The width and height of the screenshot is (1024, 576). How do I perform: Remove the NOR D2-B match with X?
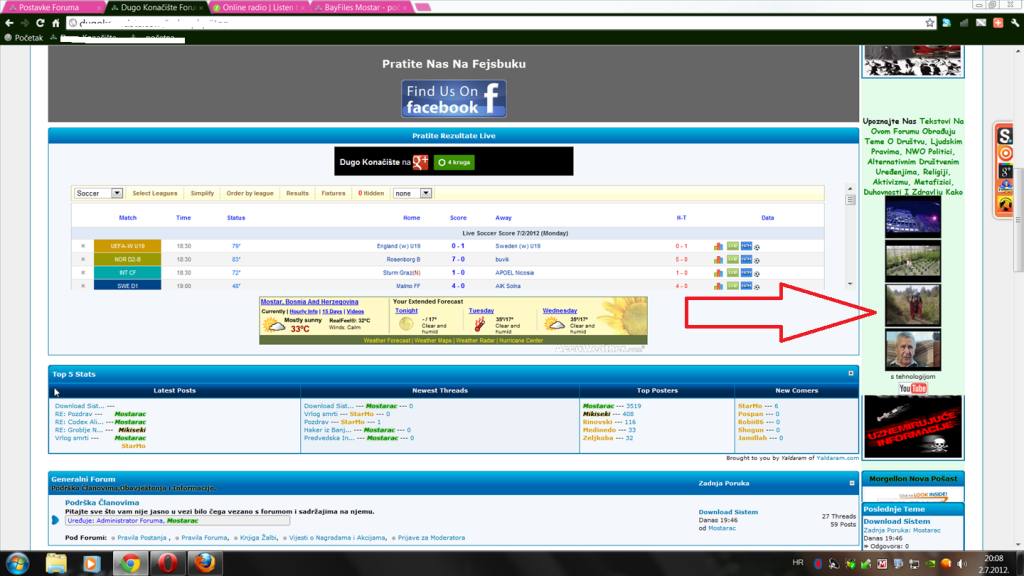point(83,259)
